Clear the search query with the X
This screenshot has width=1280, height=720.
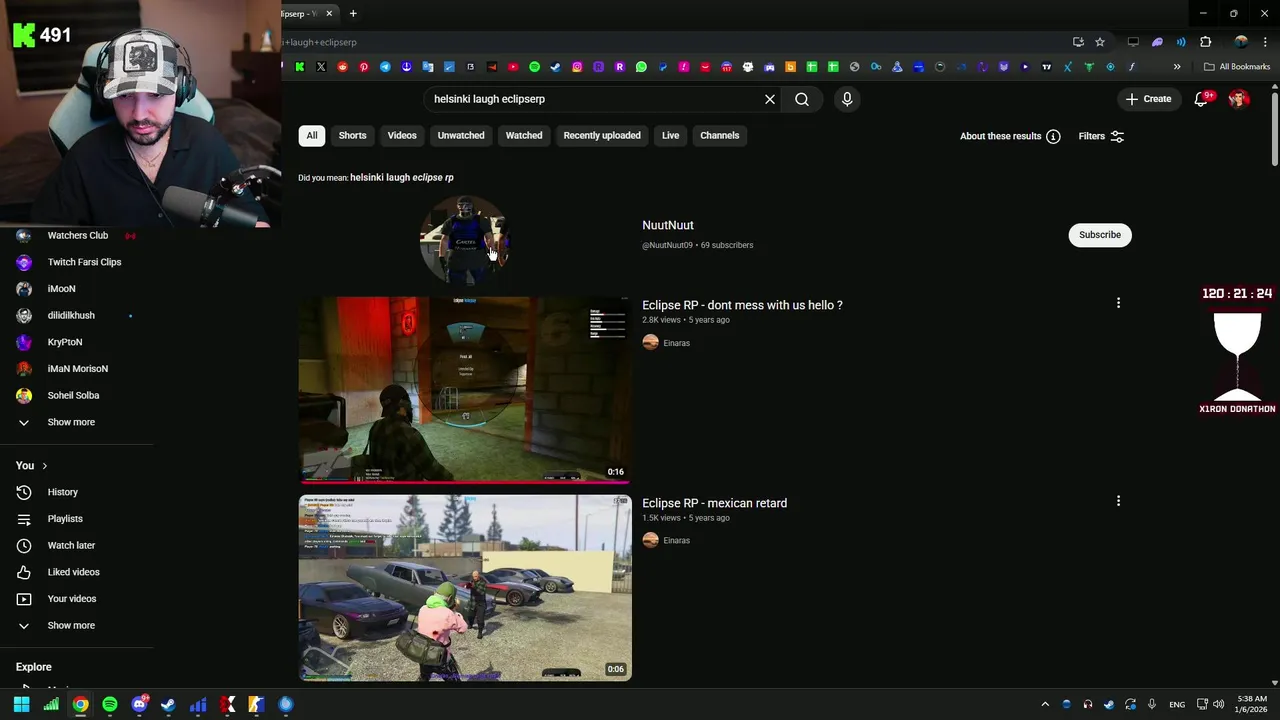(x=770, y=99)
